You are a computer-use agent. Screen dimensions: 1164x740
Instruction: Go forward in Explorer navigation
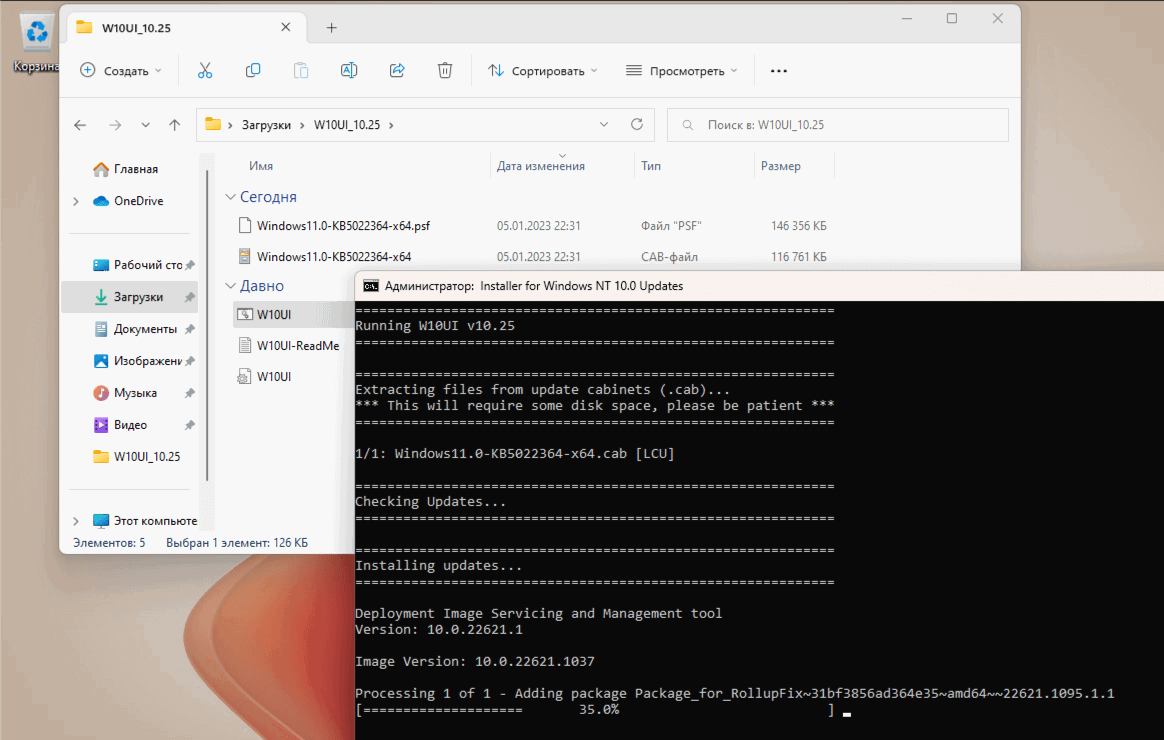point(115,125)
